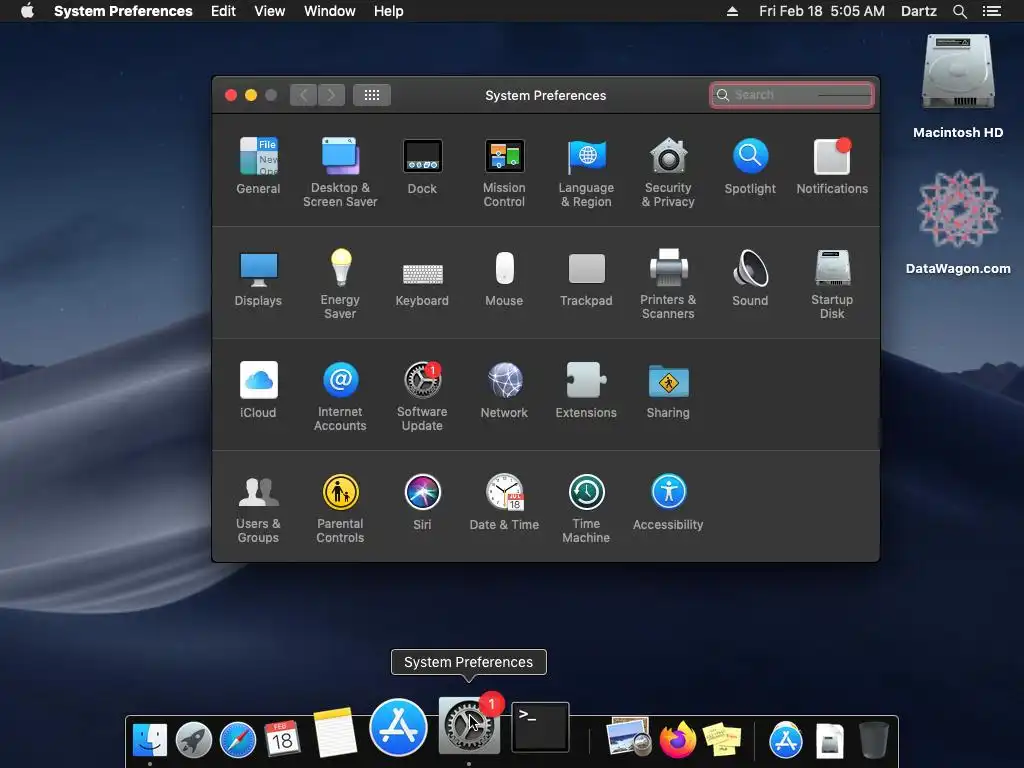Open Sound preference pane
Screen dimensions: 1024x768
click(750, 278)
